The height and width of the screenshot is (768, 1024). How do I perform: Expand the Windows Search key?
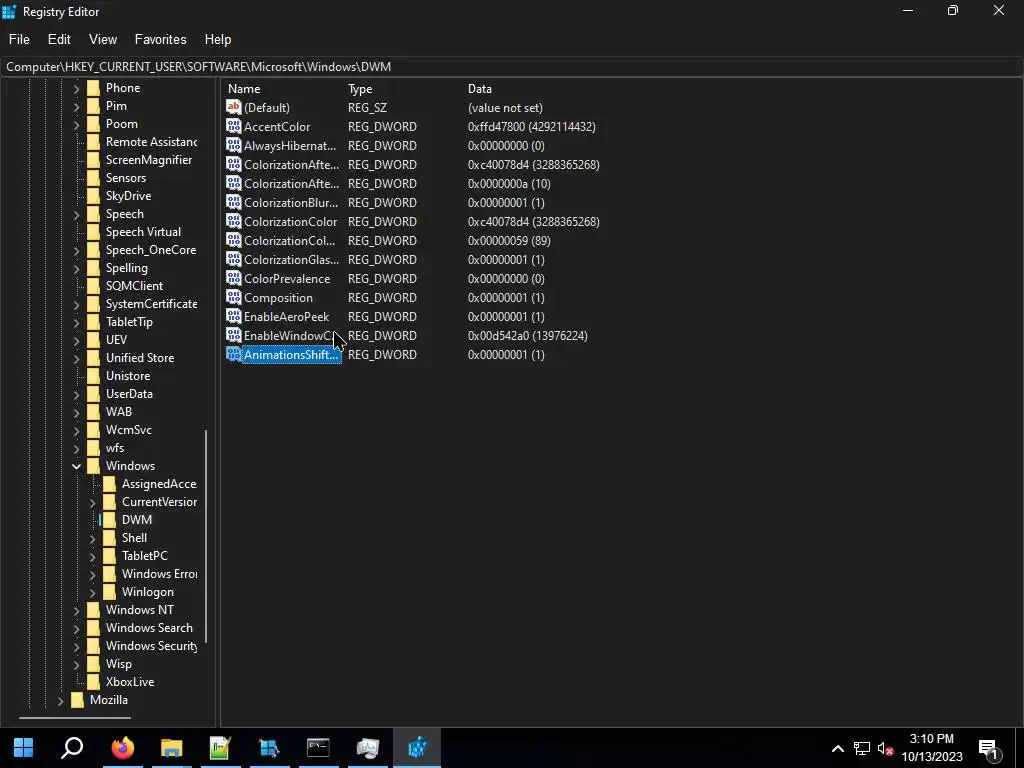[76, 628]
